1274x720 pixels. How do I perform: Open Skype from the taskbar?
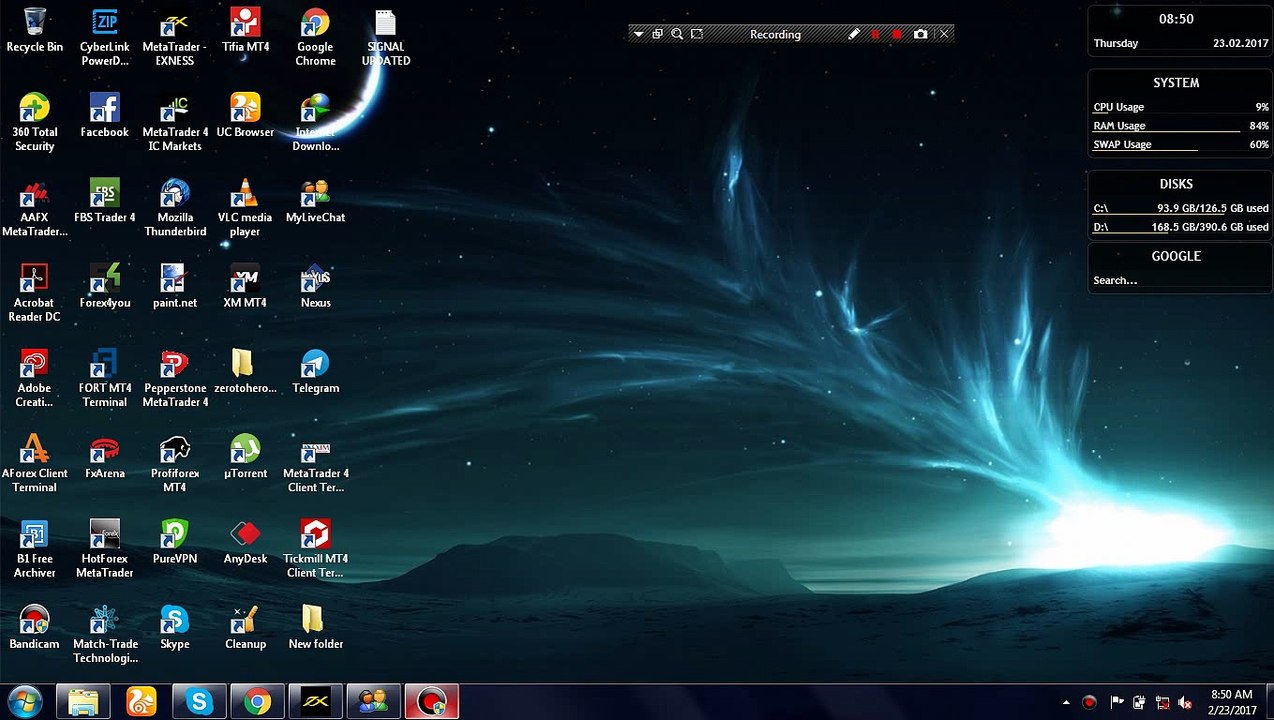tap(199, 702)
